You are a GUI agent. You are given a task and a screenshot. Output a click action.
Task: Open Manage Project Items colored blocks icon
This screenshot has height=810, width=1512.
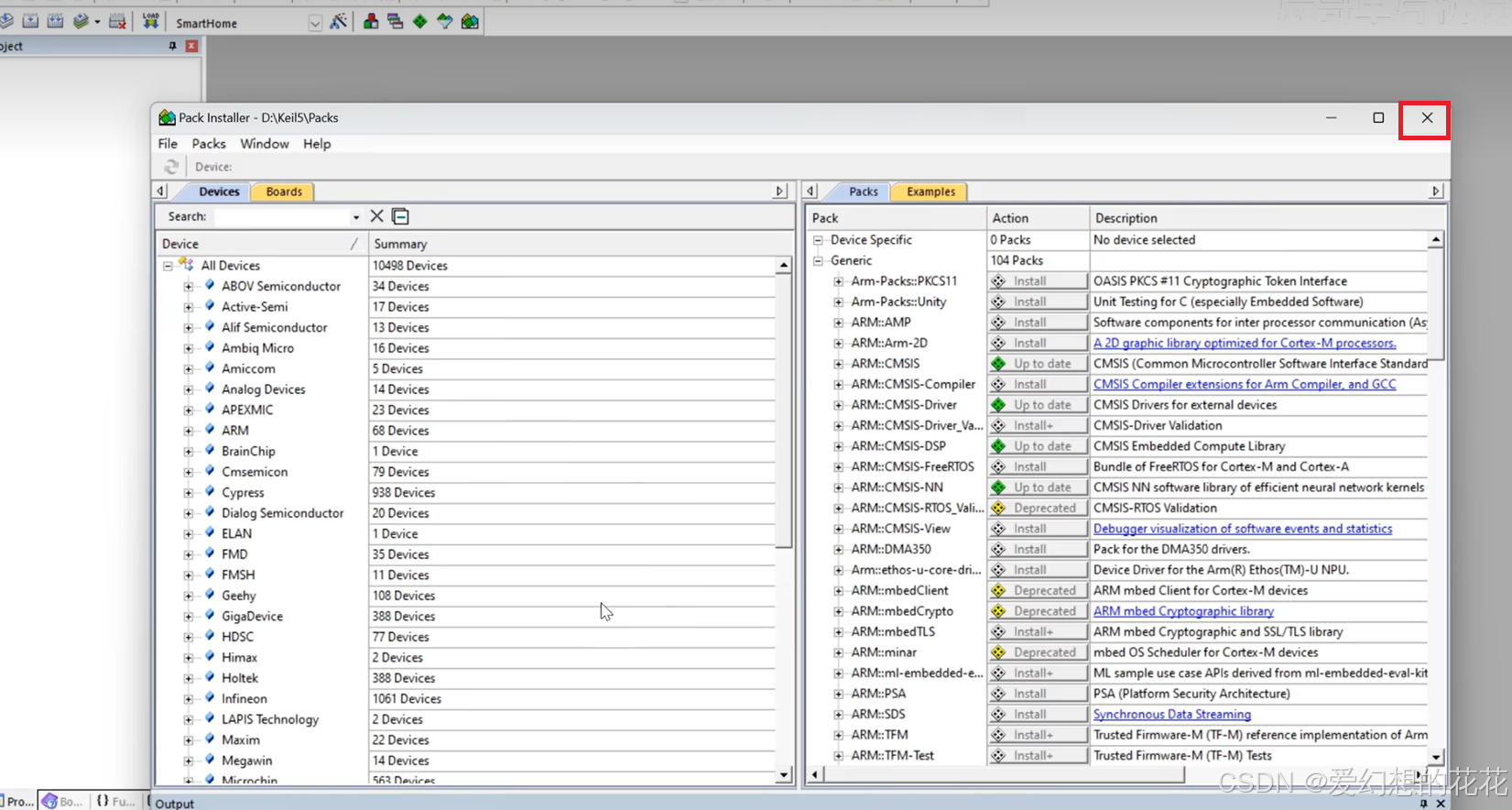click(371, 21)
